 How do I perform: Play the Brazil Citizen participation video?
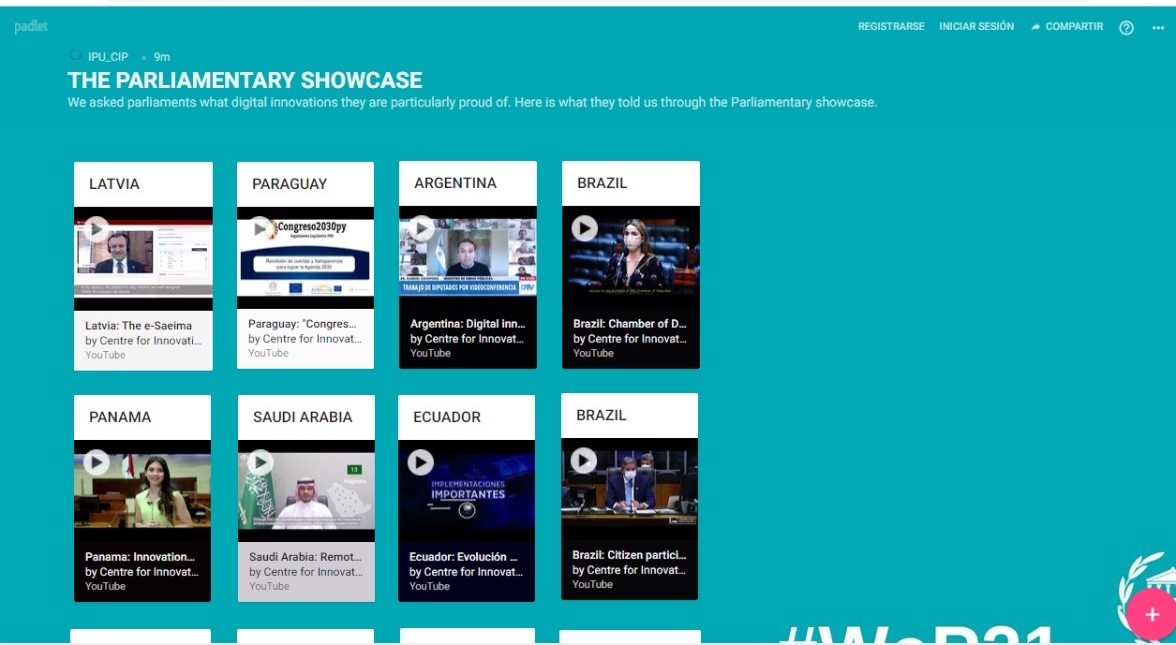(x=584, y=460)
